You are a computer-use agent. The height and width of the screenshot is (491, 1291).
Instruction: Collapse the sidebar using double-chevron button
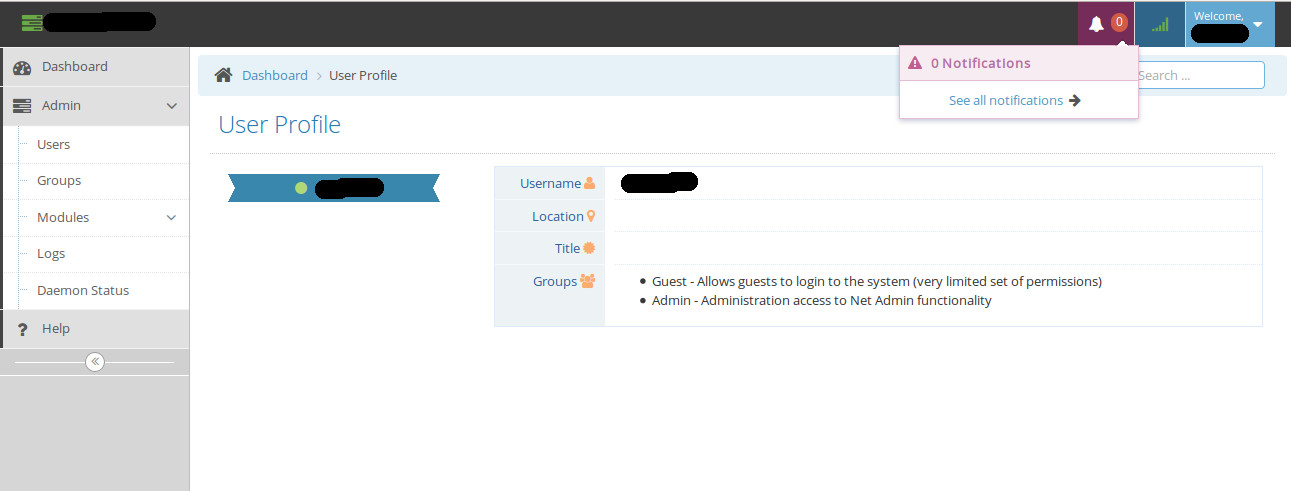point(95,362)
